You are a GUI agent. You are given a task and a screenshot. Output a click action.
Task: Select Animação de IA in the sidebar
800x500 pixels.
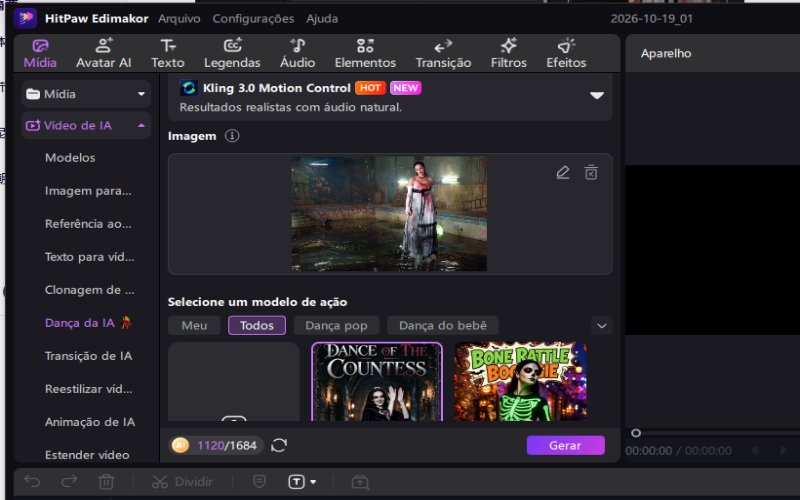click(90, 422)
